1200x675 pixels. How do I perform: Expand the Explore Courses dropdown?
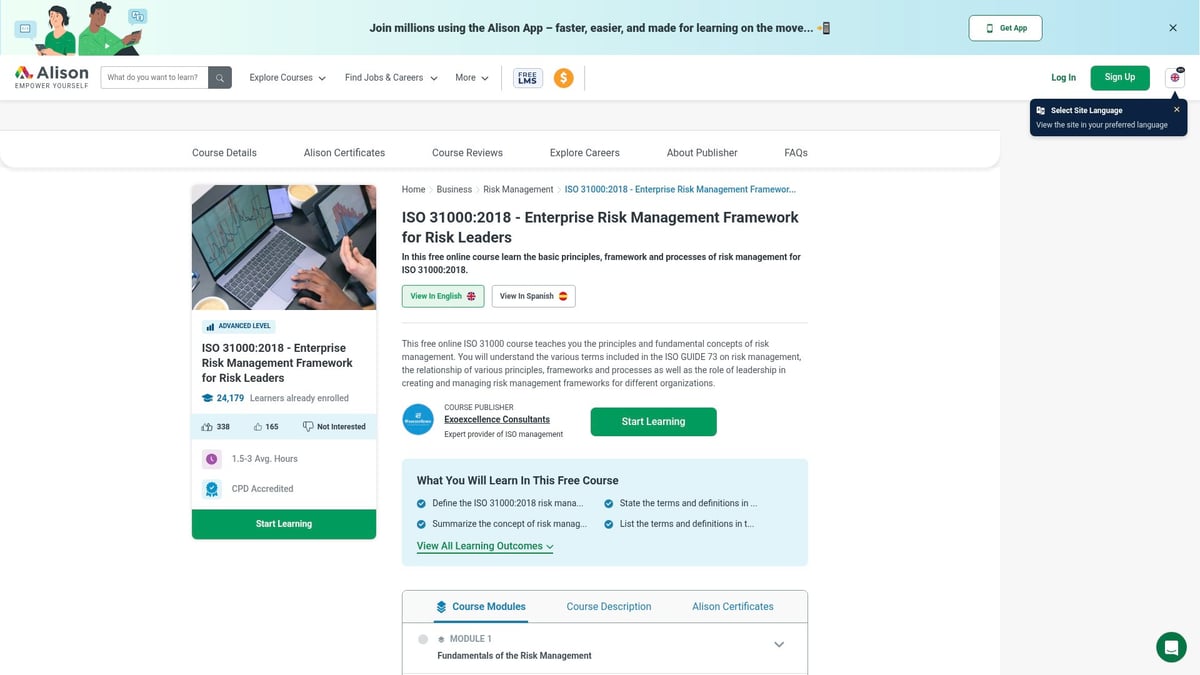coord(288,78)
